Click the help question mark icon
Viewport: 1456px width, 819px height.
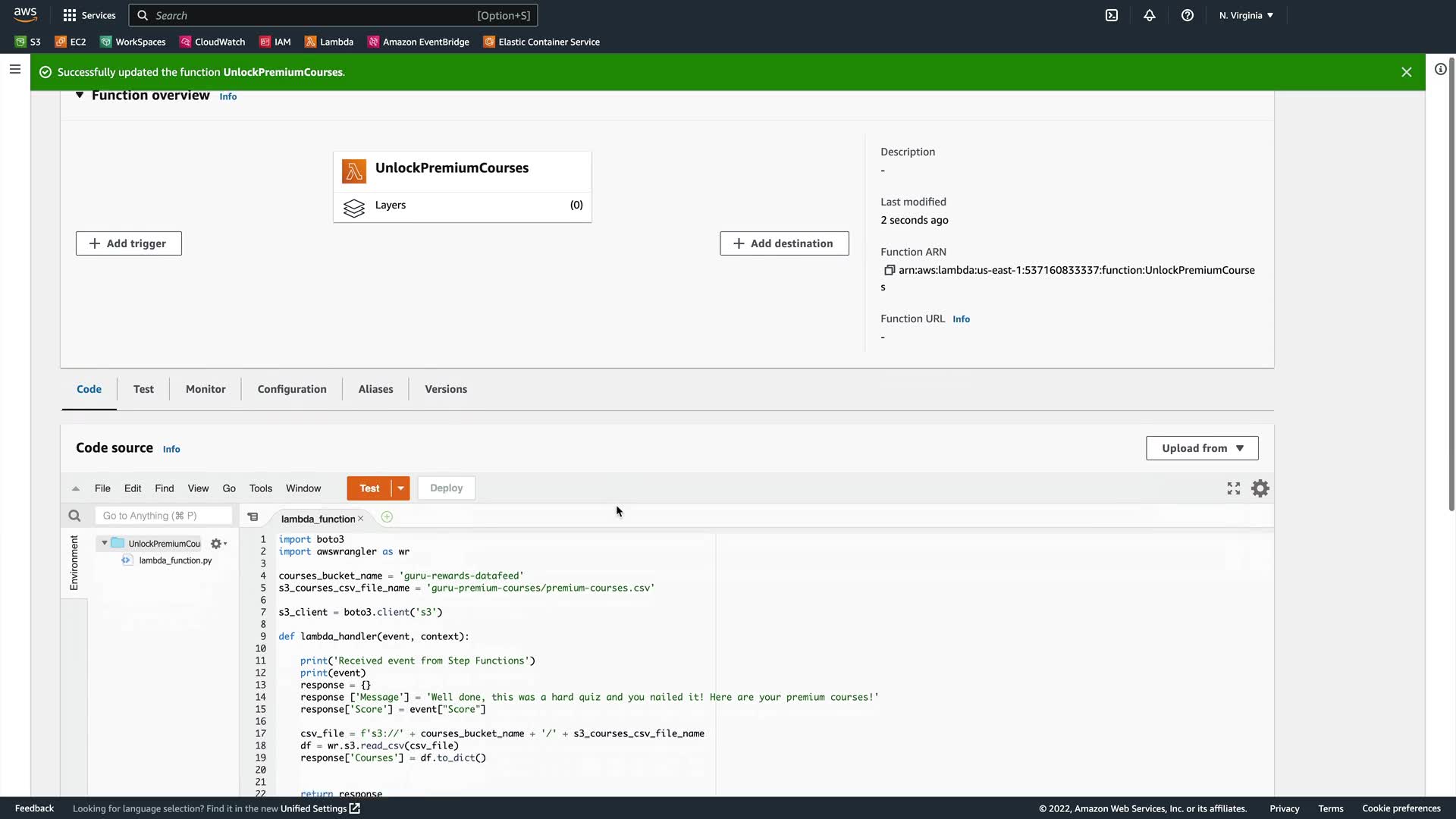[x=1188, y=15]
